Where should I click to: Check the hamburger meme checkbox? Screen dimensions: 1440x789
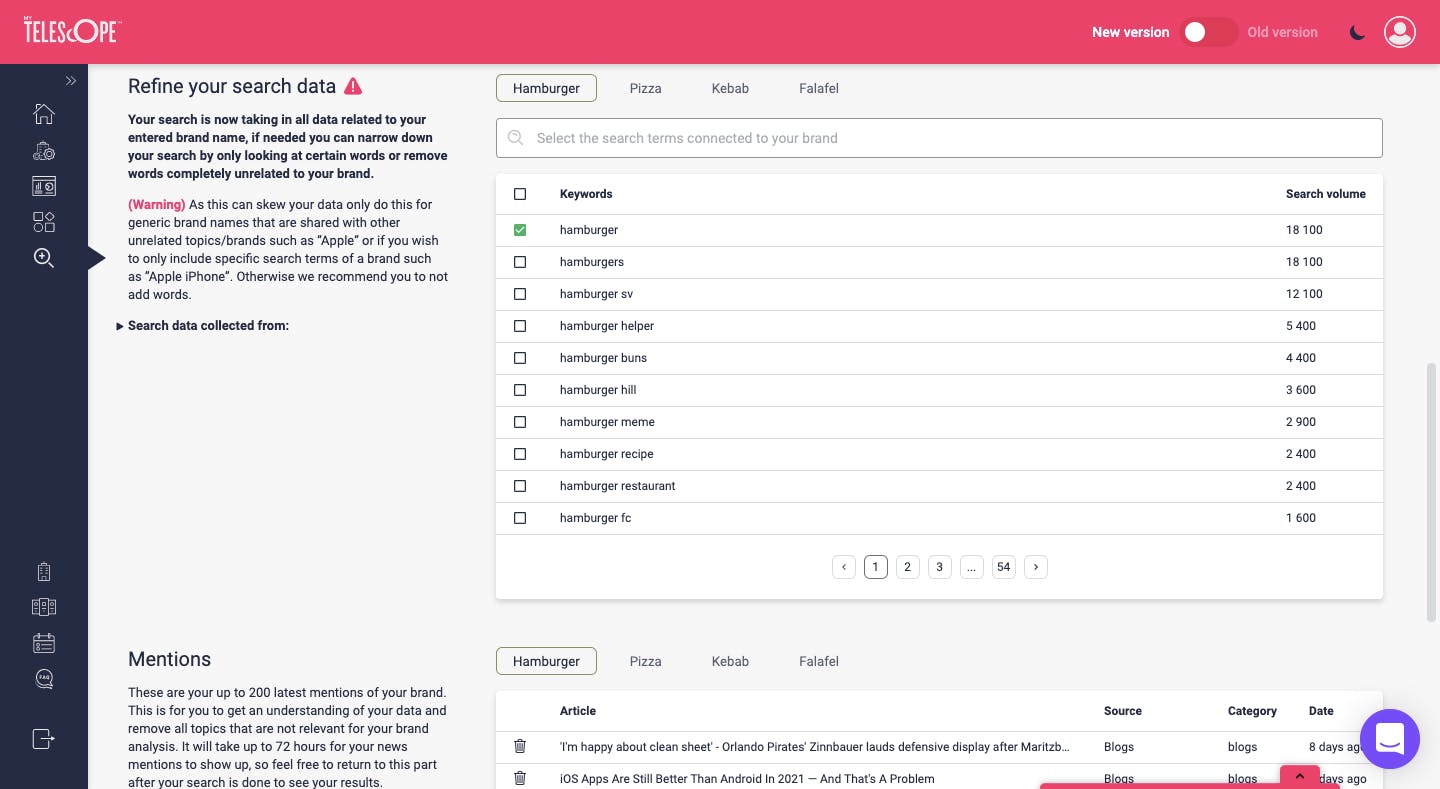click(520, 422)
